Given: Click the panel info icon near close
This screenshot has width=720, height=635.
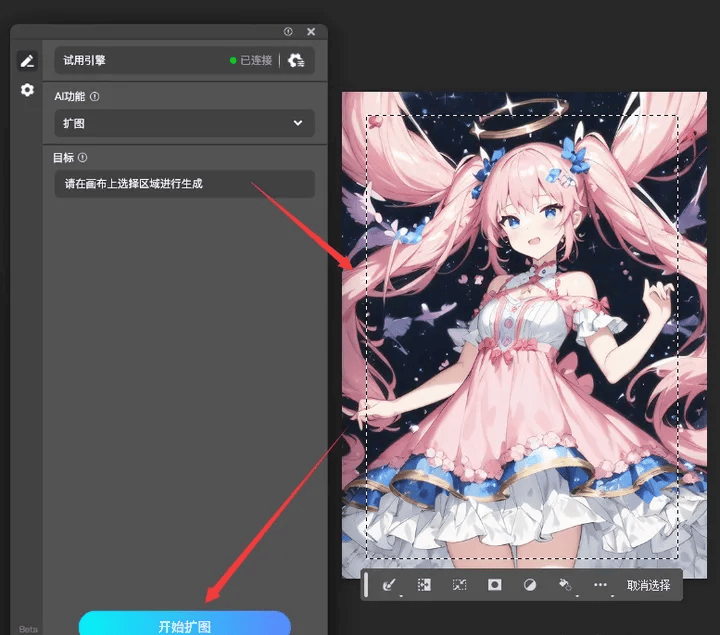Looking at the screenshot, I should tap(288, 31).
